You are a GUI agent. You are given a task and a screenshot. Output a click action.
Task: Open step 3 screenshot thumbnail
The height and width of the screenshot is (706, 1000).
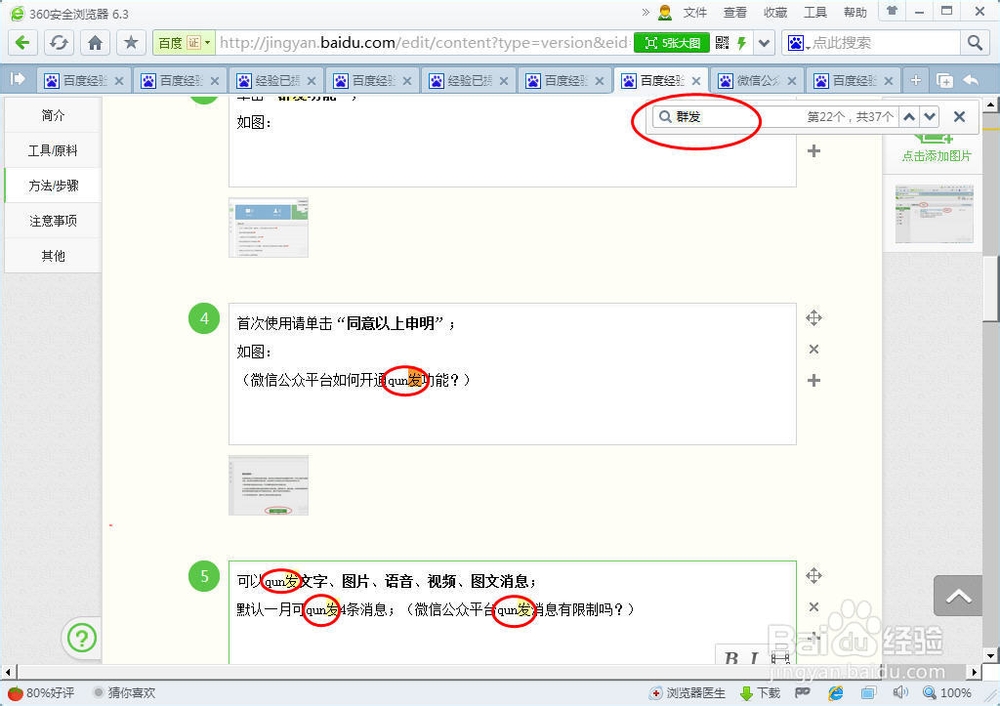[x=268, y=228]
